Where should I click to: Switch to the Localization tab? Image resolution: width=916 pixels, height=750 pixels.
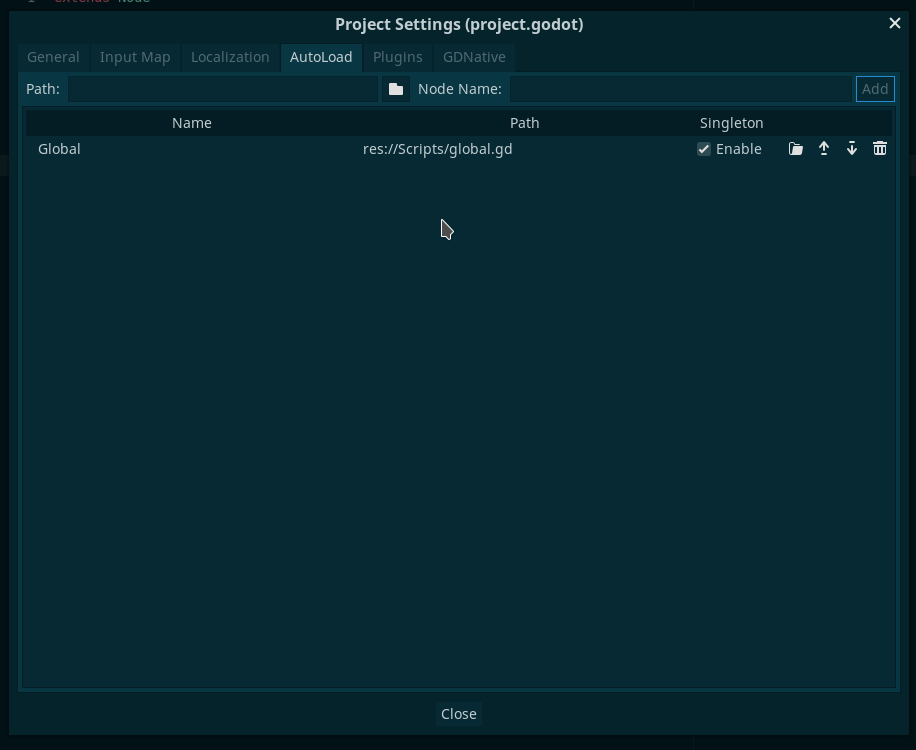point(230,57)
